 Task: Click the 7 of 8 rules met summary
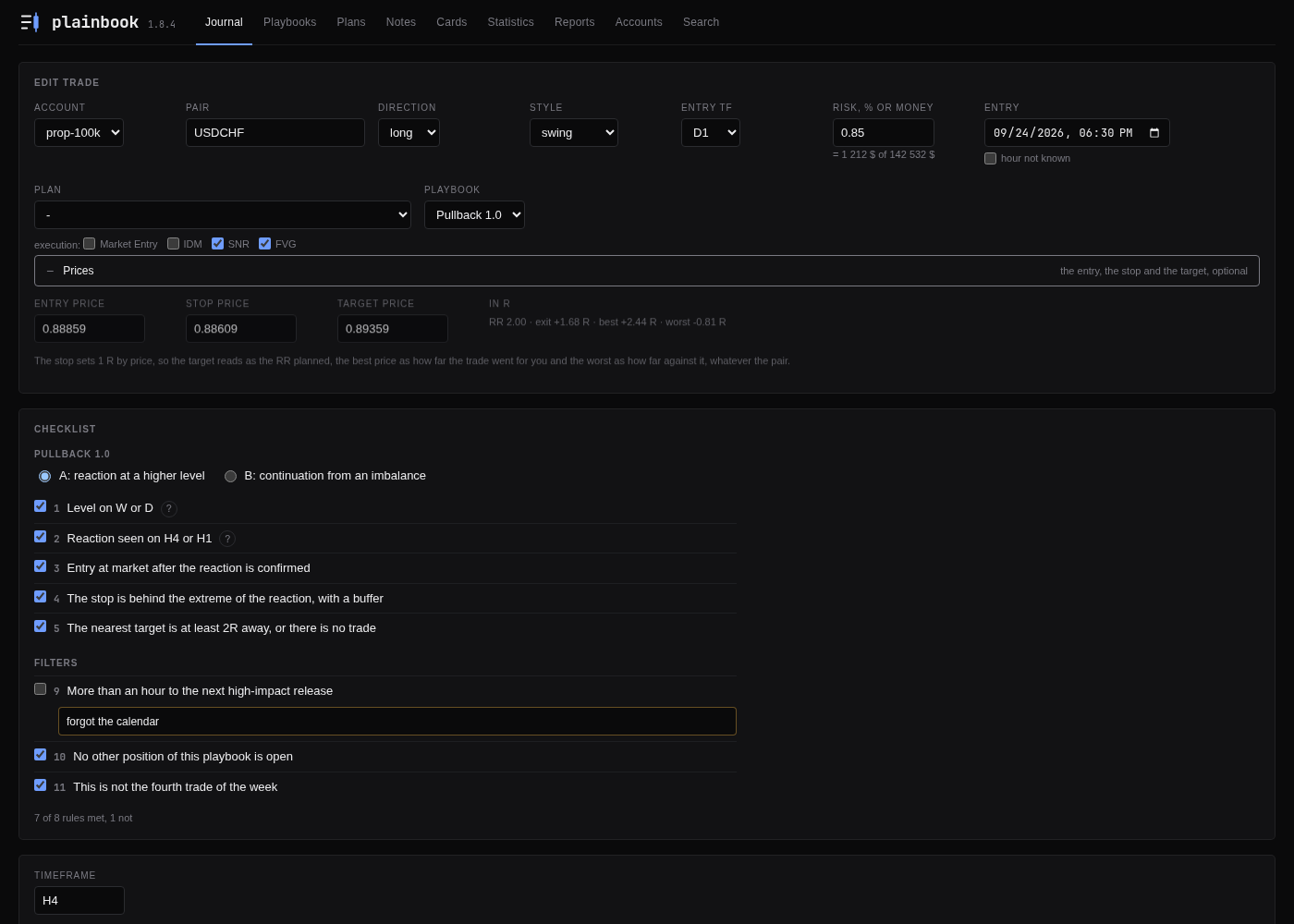(x=83, y=818)
